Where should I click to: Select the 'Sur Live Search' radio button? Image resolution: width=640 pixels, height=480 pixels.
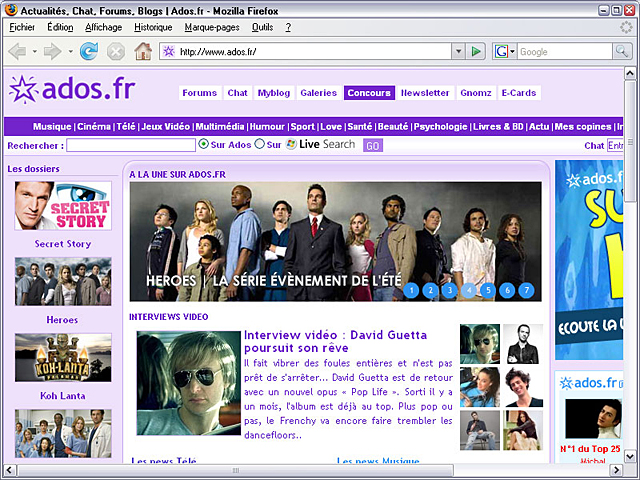point(260,144)
